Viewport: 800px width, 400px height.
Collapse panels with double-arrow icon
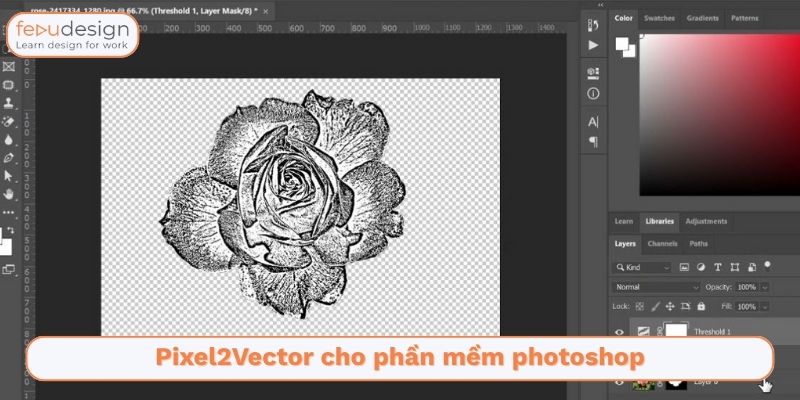pos(601,5)
